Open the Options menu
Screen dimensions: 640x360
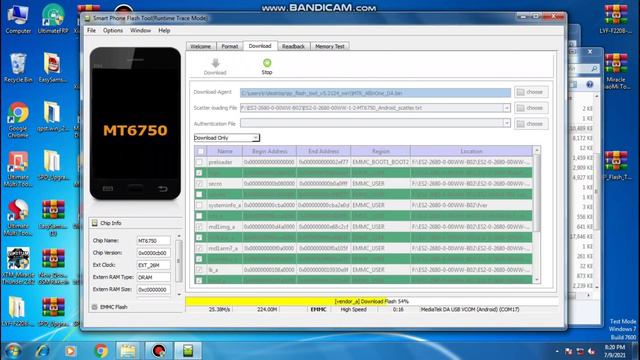coord(113,31)
